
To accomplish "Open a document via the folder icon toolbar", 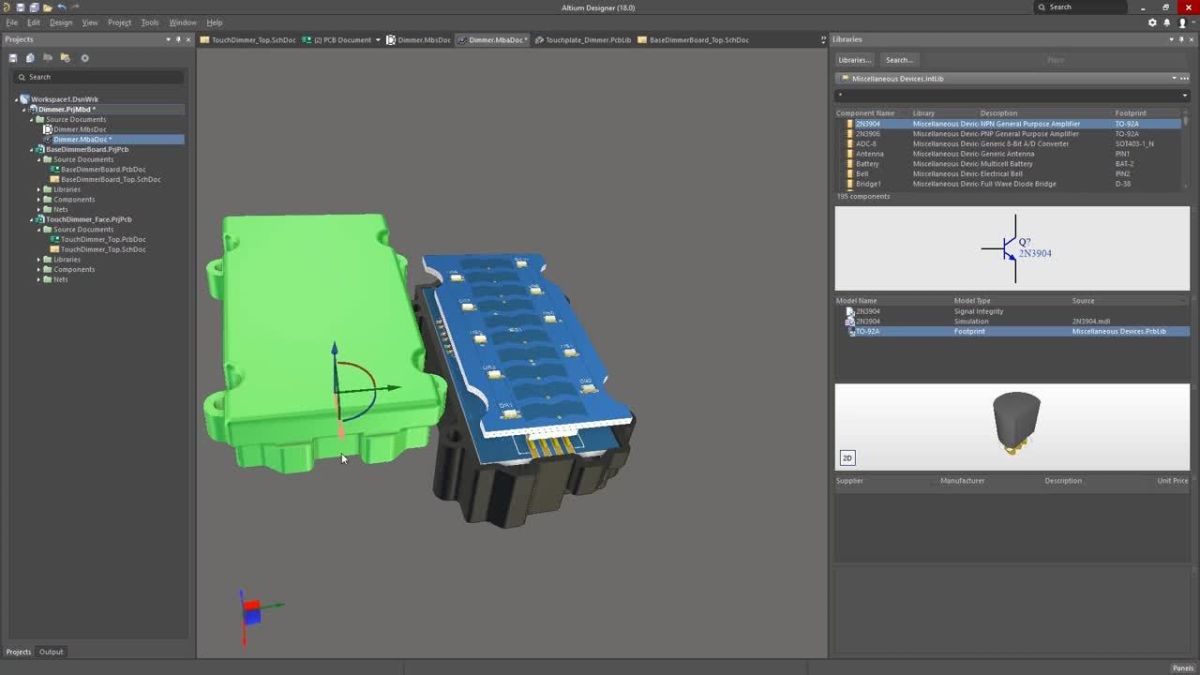I will tap(47, 7).
